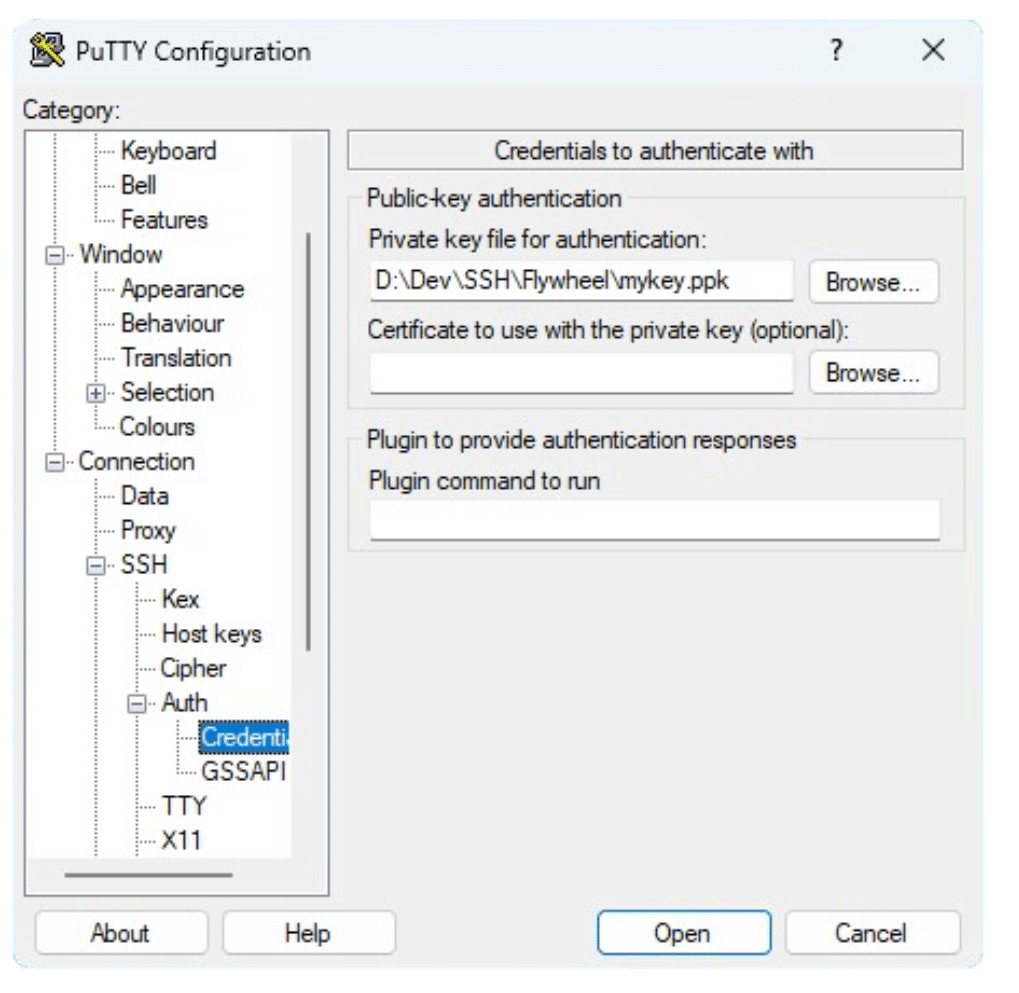
Task: Collapse the SSH tree node
Action: pyautogui.click(x=96, y=566)
